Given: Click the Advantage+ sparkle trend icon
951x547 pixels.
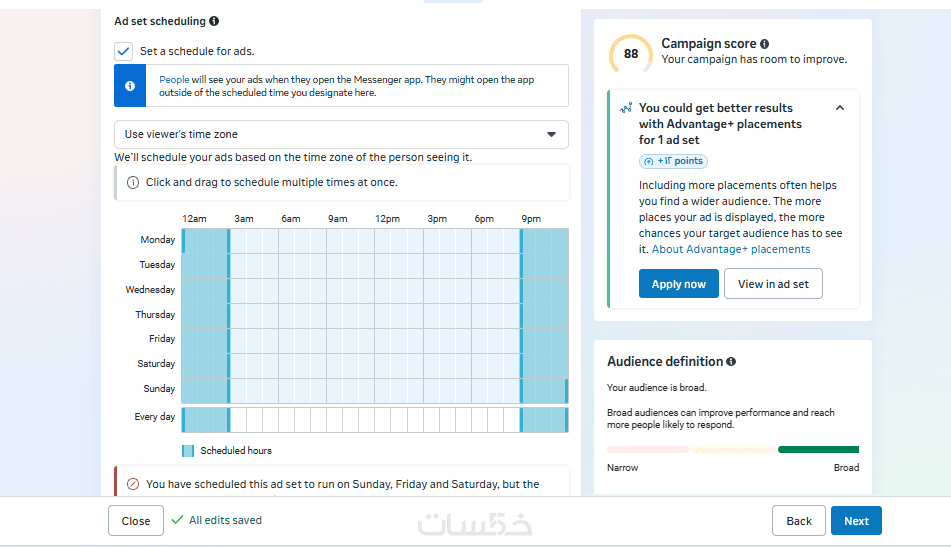Looking at the screenshot, I should (x=626, y=108).
